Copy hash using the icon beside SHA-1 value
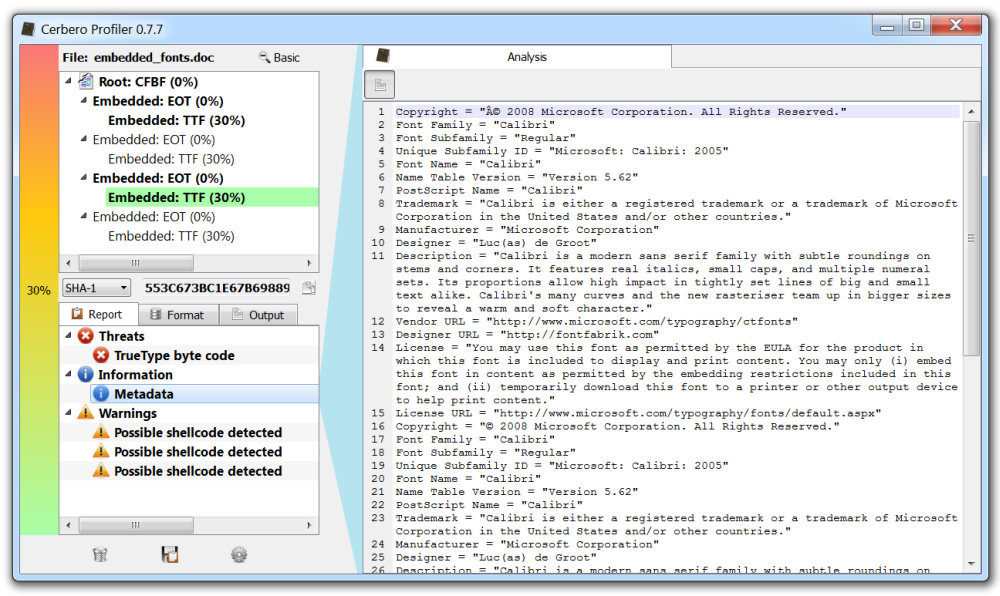This screenshot has width=1000, height=596. click(x=309, y=288)
